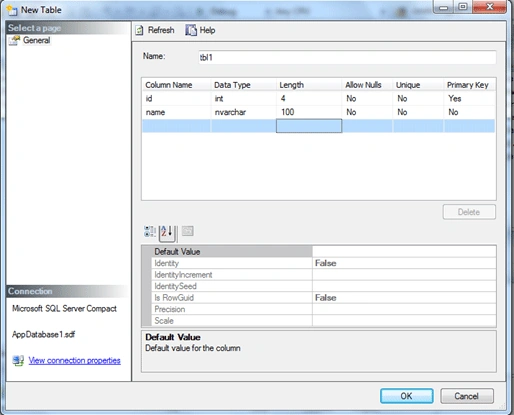Click the empty row's Column Name cell
This screenshot has width=514, height=415.
click(176, 126)
